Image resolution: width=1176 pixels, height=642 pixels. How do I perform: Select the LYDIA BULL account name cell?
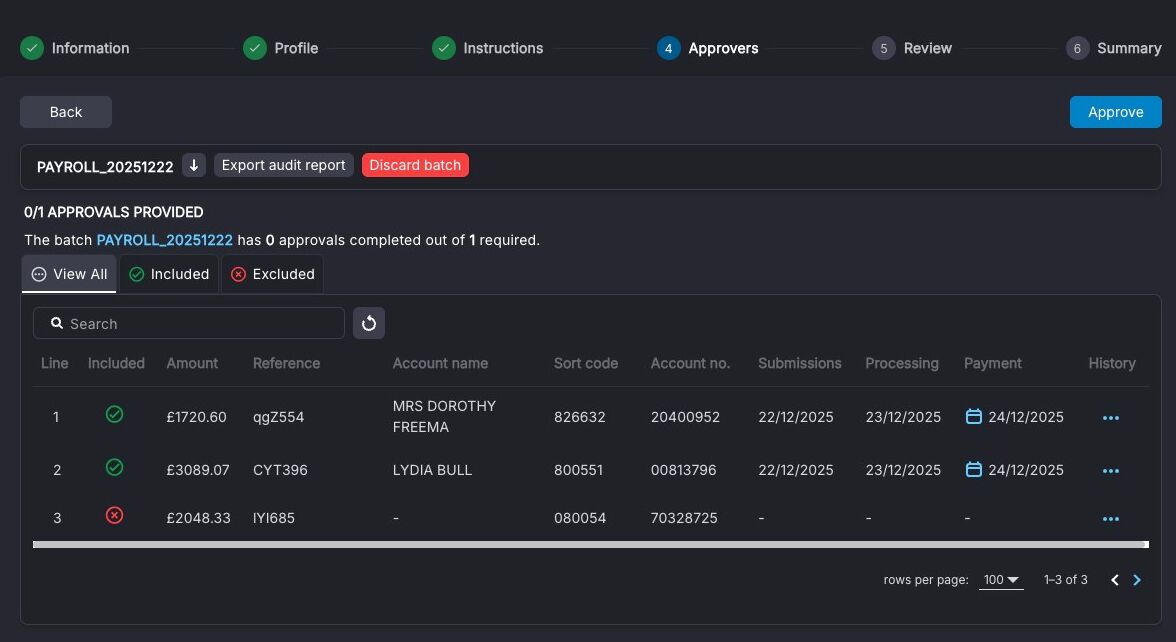pos(433,470)
